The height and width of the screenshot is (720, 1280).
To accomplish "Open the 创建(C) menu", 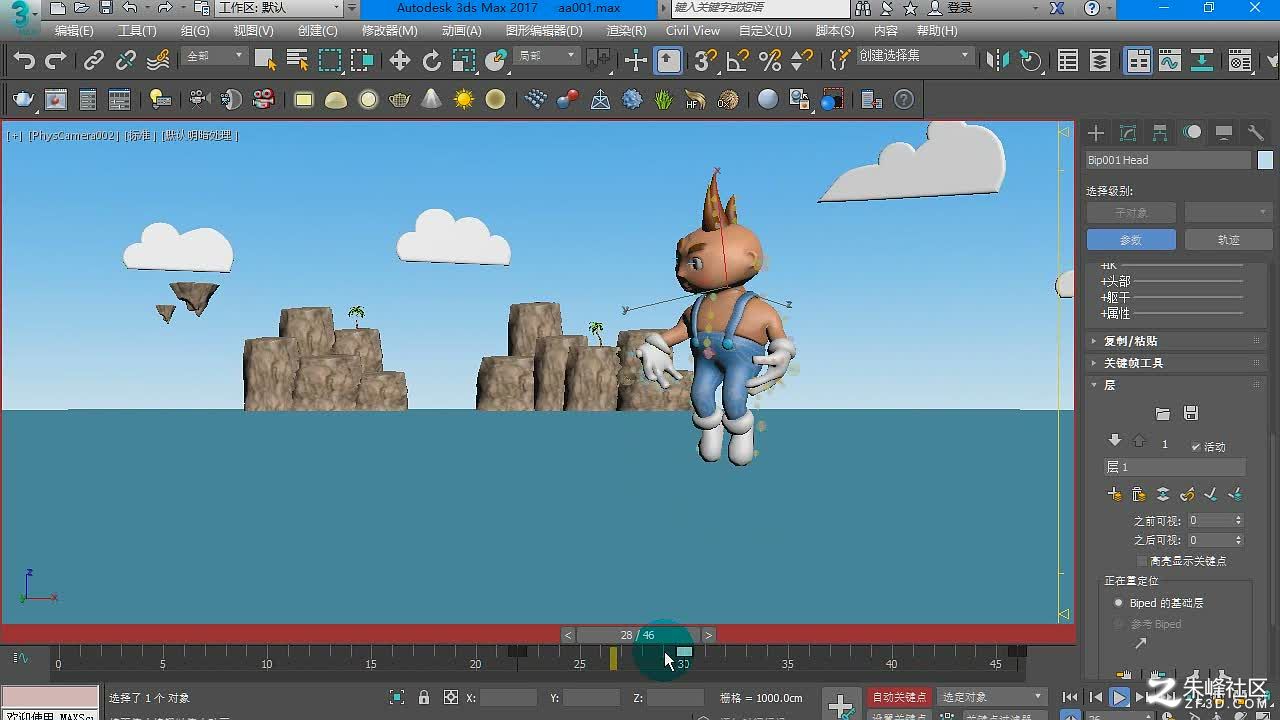I will (x=317, y=31).
